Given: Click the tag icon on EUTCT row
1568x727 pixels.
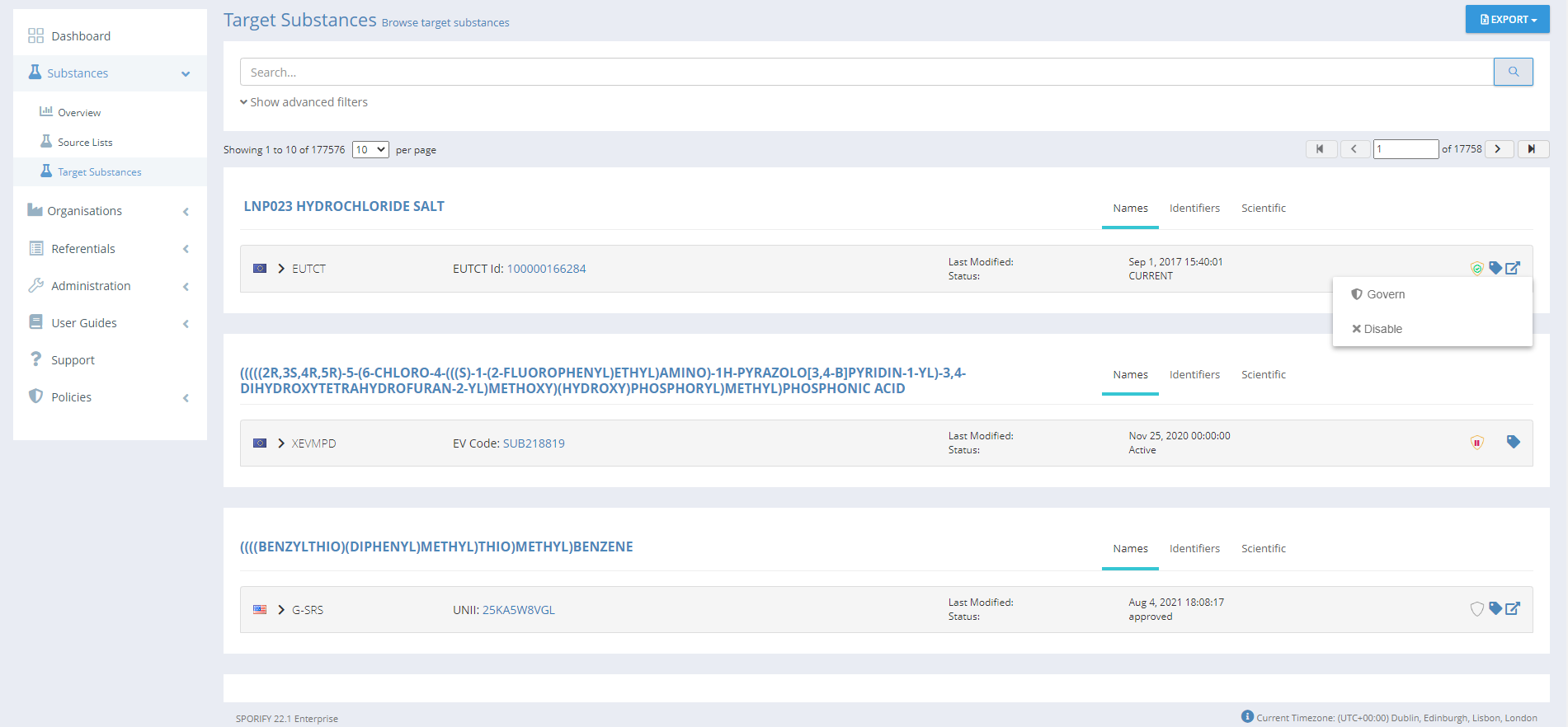Looking at the screenshot, I should pos(1495,268).
